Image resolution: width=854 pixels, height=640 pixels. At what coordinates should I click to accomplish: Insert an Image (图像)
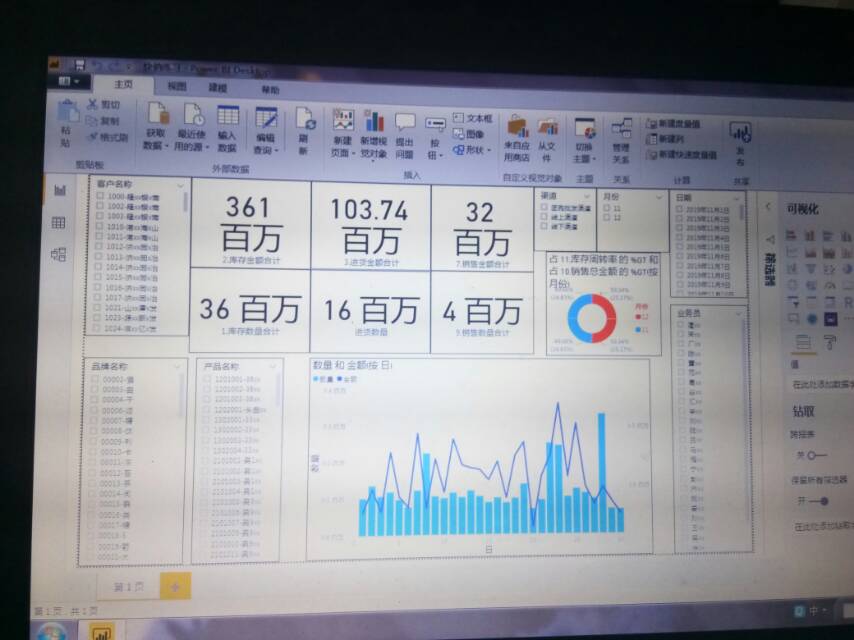pyautogui.click(x=468, y=133)
